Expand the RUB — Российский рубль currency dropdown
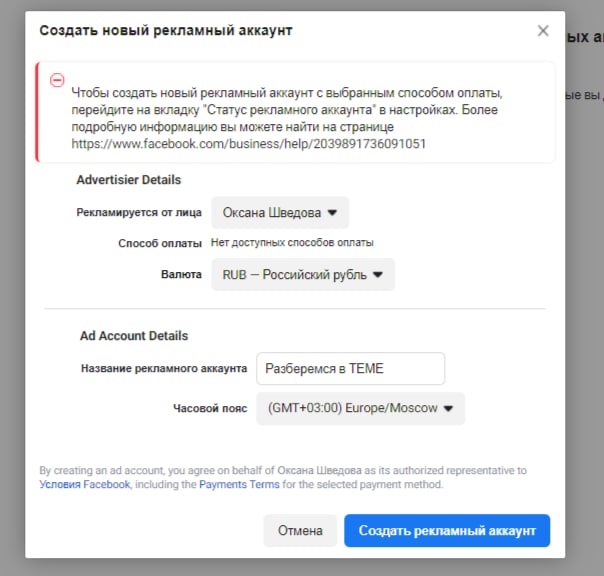 coord(302,275)
